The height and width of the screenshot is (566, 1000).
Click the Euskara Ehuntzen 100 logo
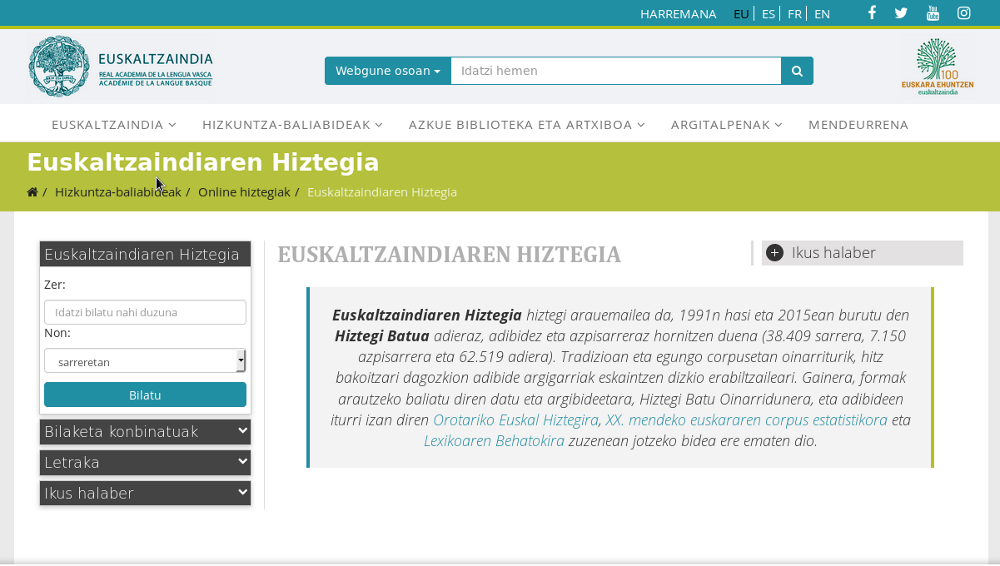click(x=937, y=67)
